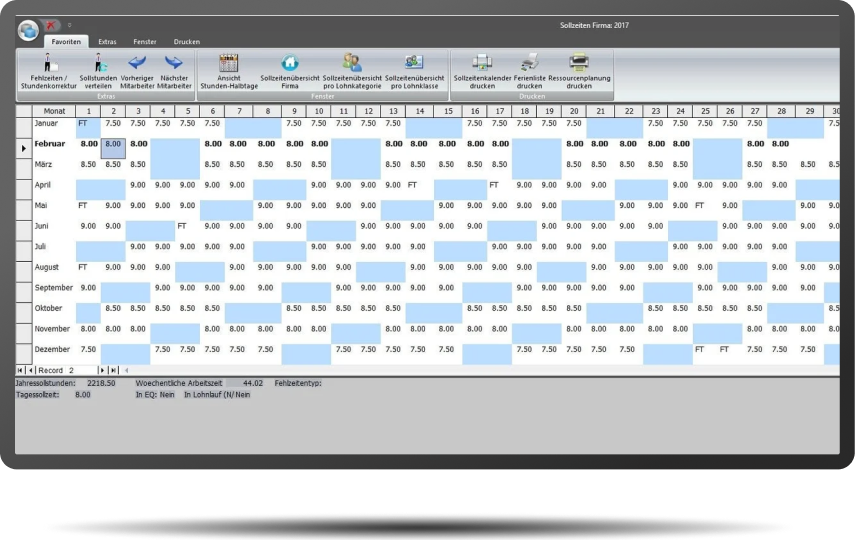The height and width of the screenshot is (540, 855).
Task: Open Sollzeitenübersicht pro Lohnklasse
Action: point(414,71)
